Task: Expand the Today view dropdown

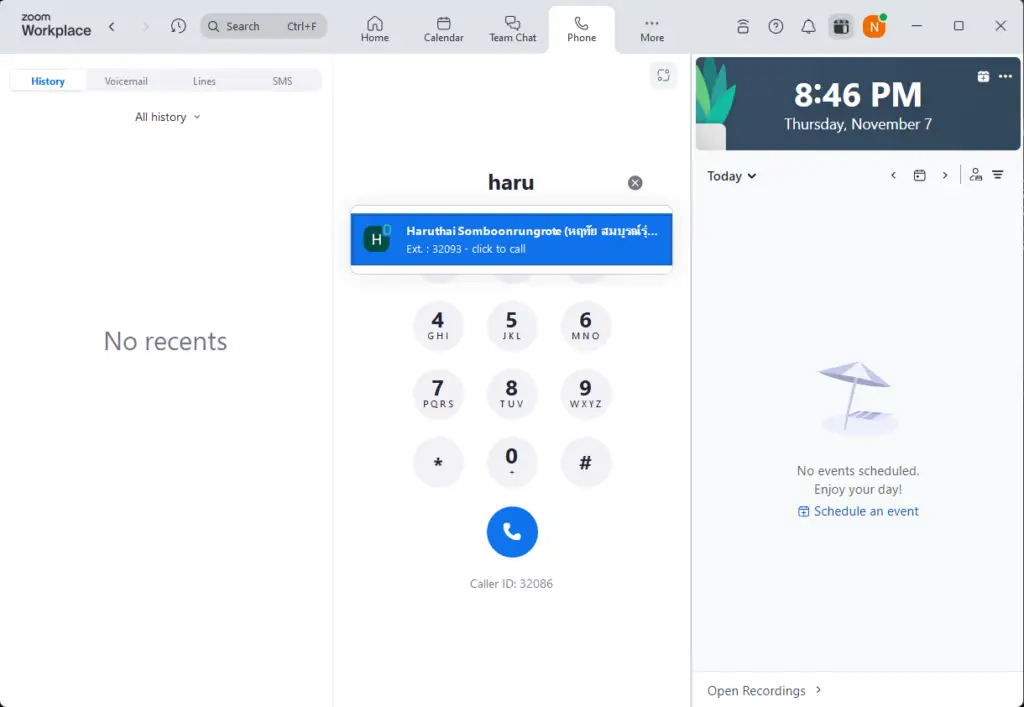Action: click(731, 176)
